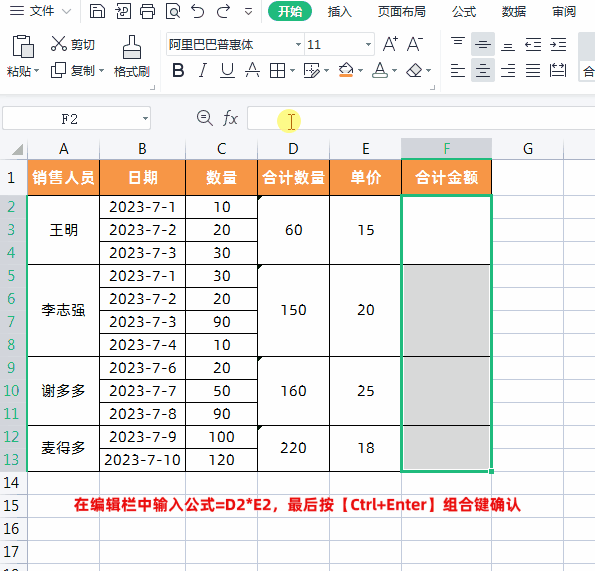Toggle Underline formatting
Viewport: 595px width, 571px height.
(x=227, y=71)
